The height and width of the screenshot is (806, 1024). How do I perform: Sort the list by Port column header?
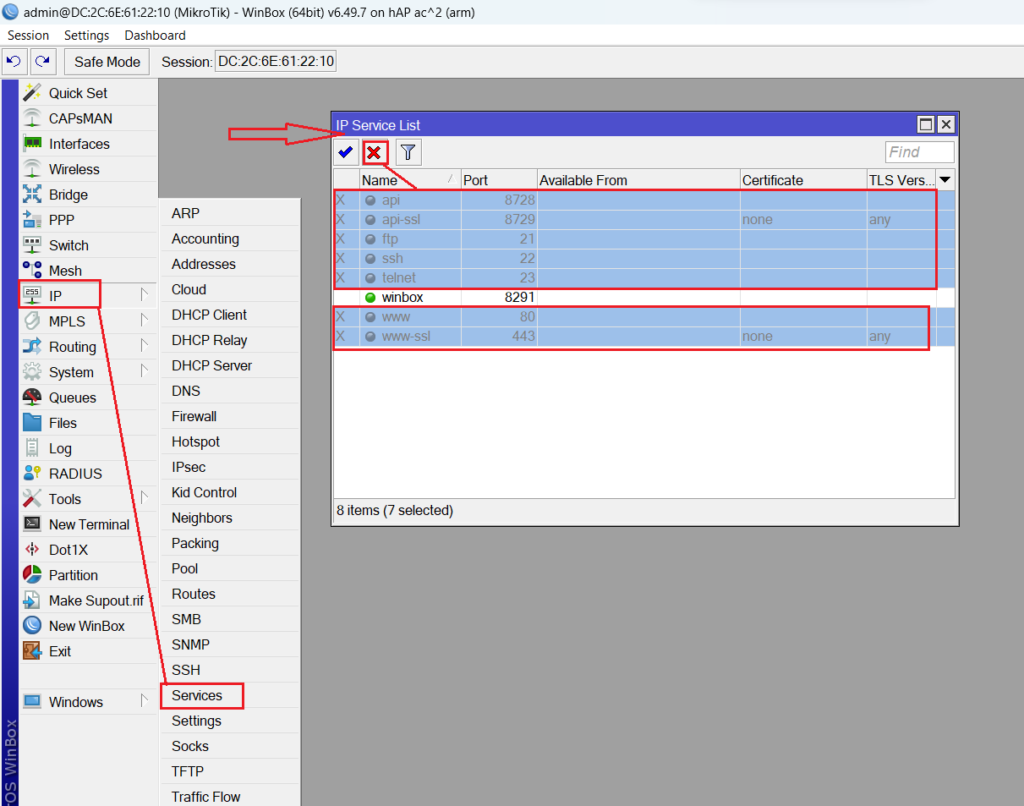[497, 180]
